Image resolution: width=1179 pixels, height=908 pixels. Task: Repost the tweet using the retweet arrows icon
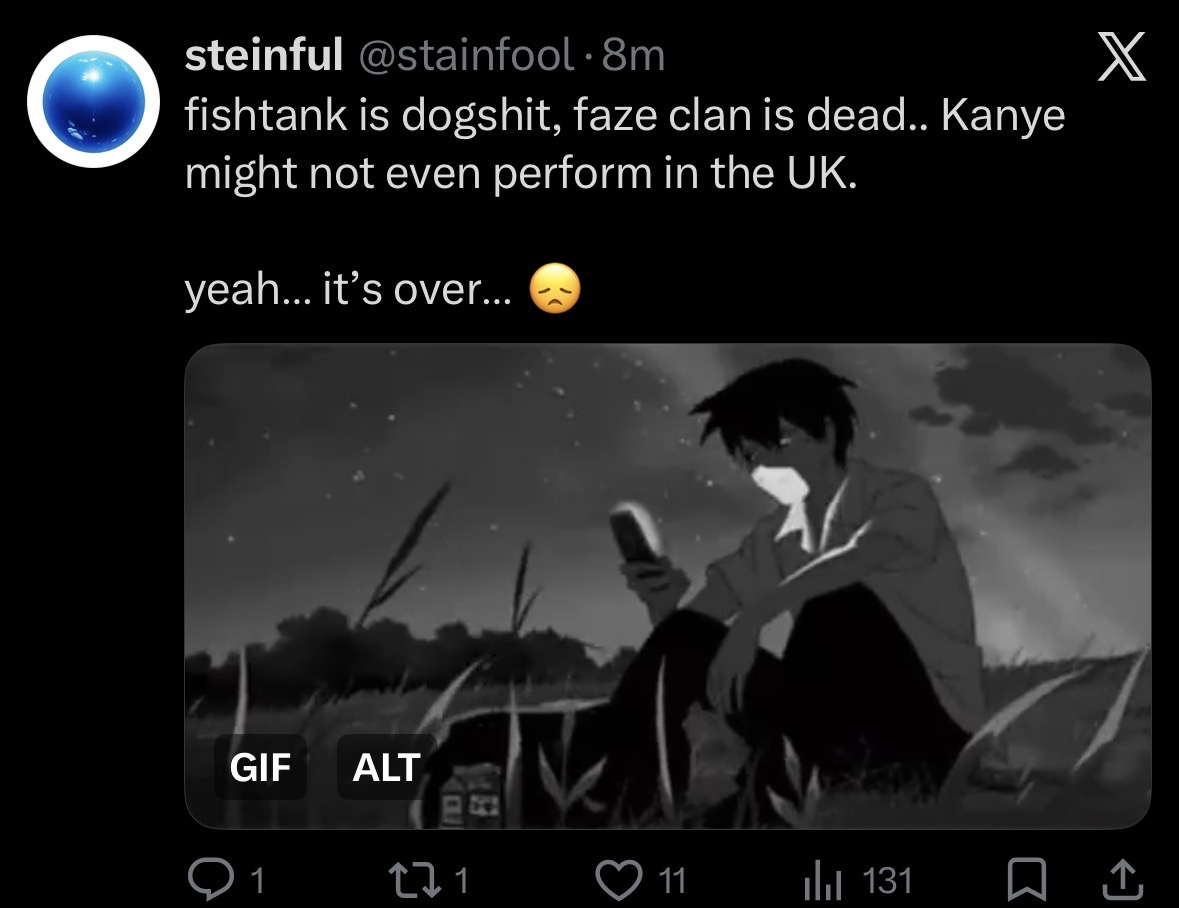414,879
